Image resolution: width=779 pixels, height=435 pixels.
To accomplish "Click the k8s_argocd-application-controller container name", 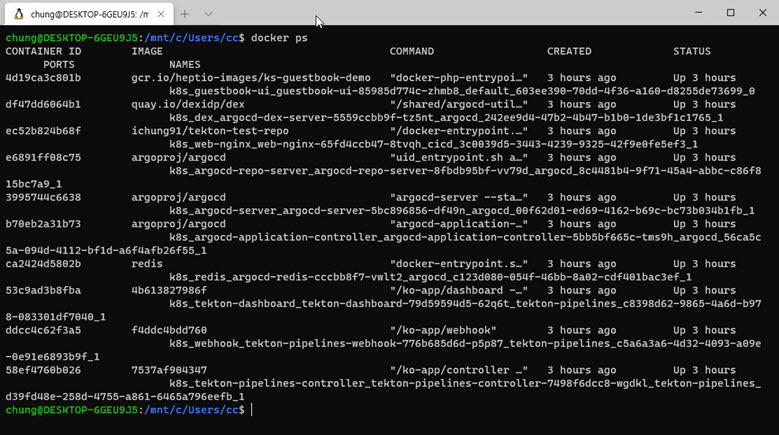I will tap(465, 237).
